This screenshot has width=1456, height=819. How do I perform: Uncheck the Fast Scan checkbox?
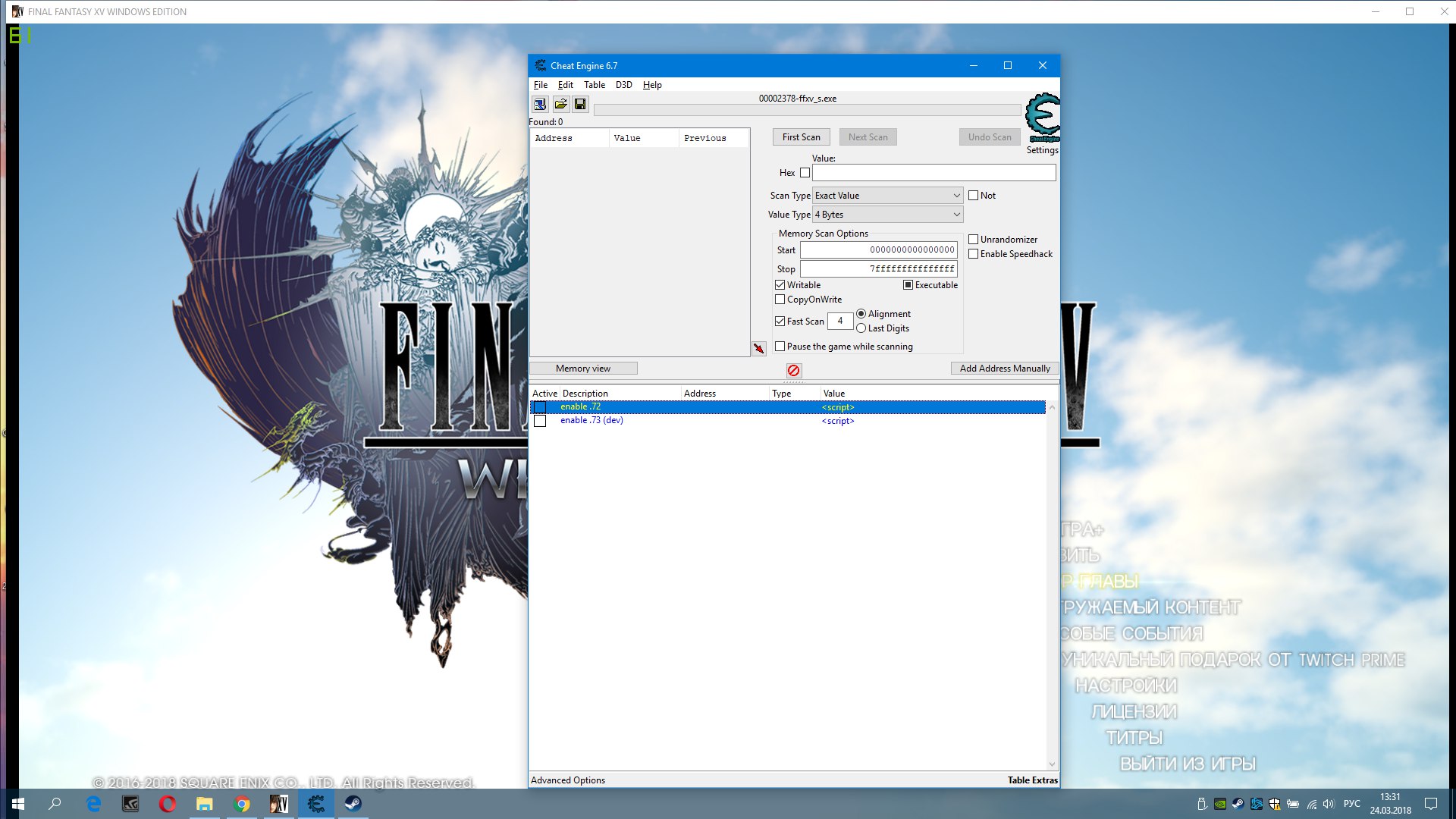click(780, 322)
